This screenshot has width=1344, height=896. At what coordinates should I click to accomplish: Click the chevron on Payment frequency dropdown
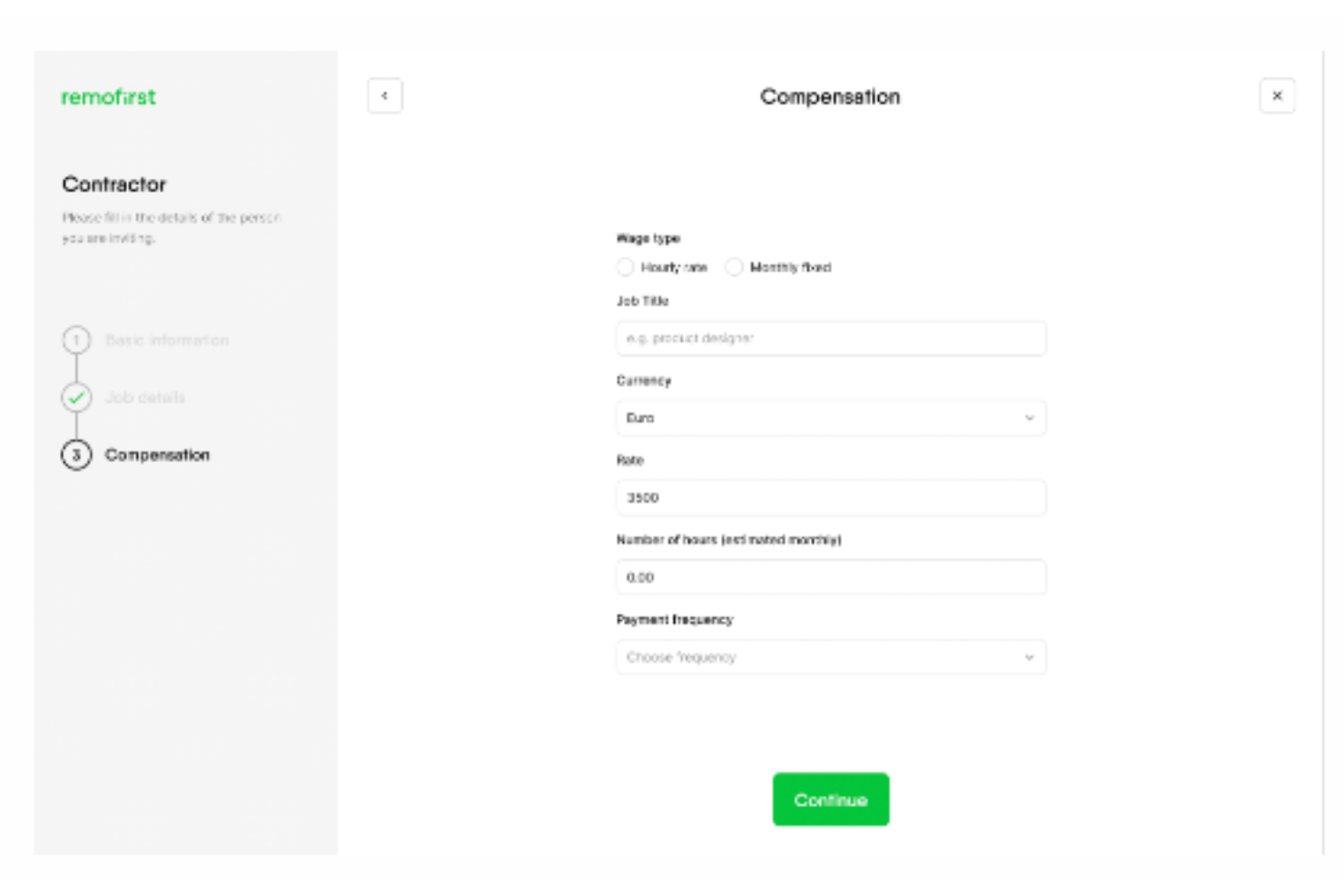click(1029, 656)
